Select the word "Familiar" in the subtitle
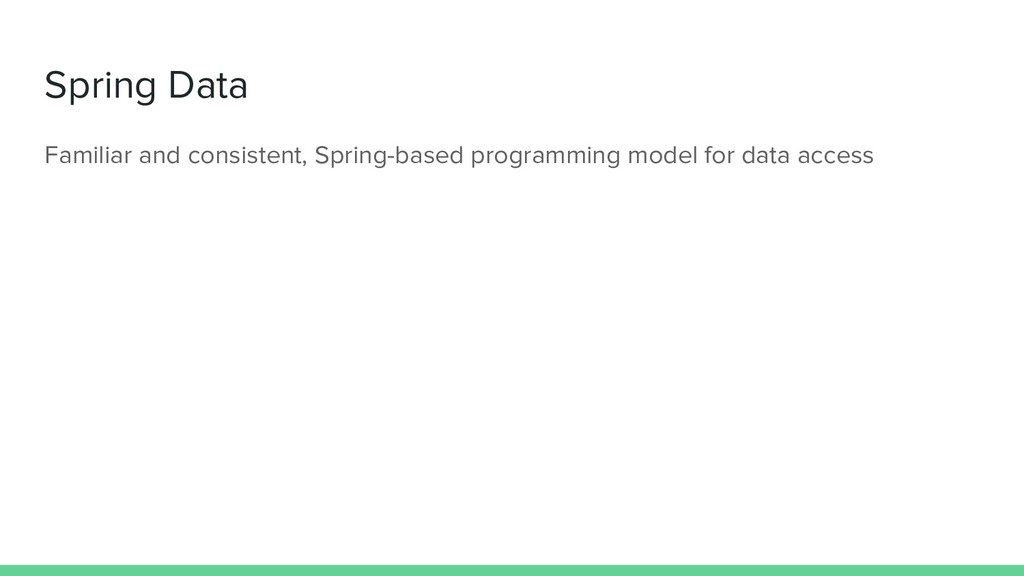The image size is (1024, 576). click(x=88, y=155)
